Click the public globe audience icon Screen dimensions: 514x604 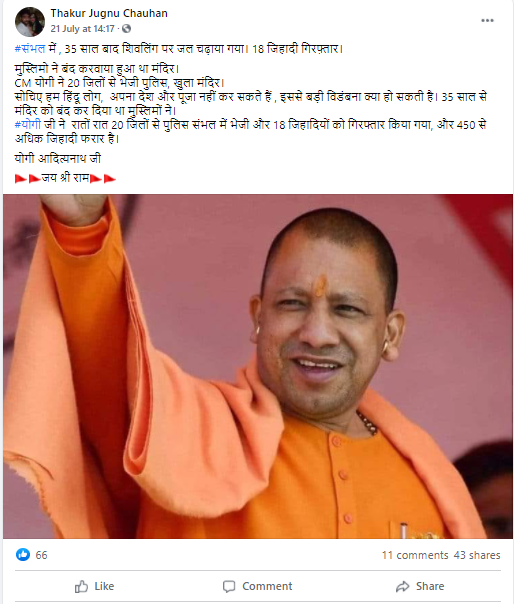click(126, 29)
